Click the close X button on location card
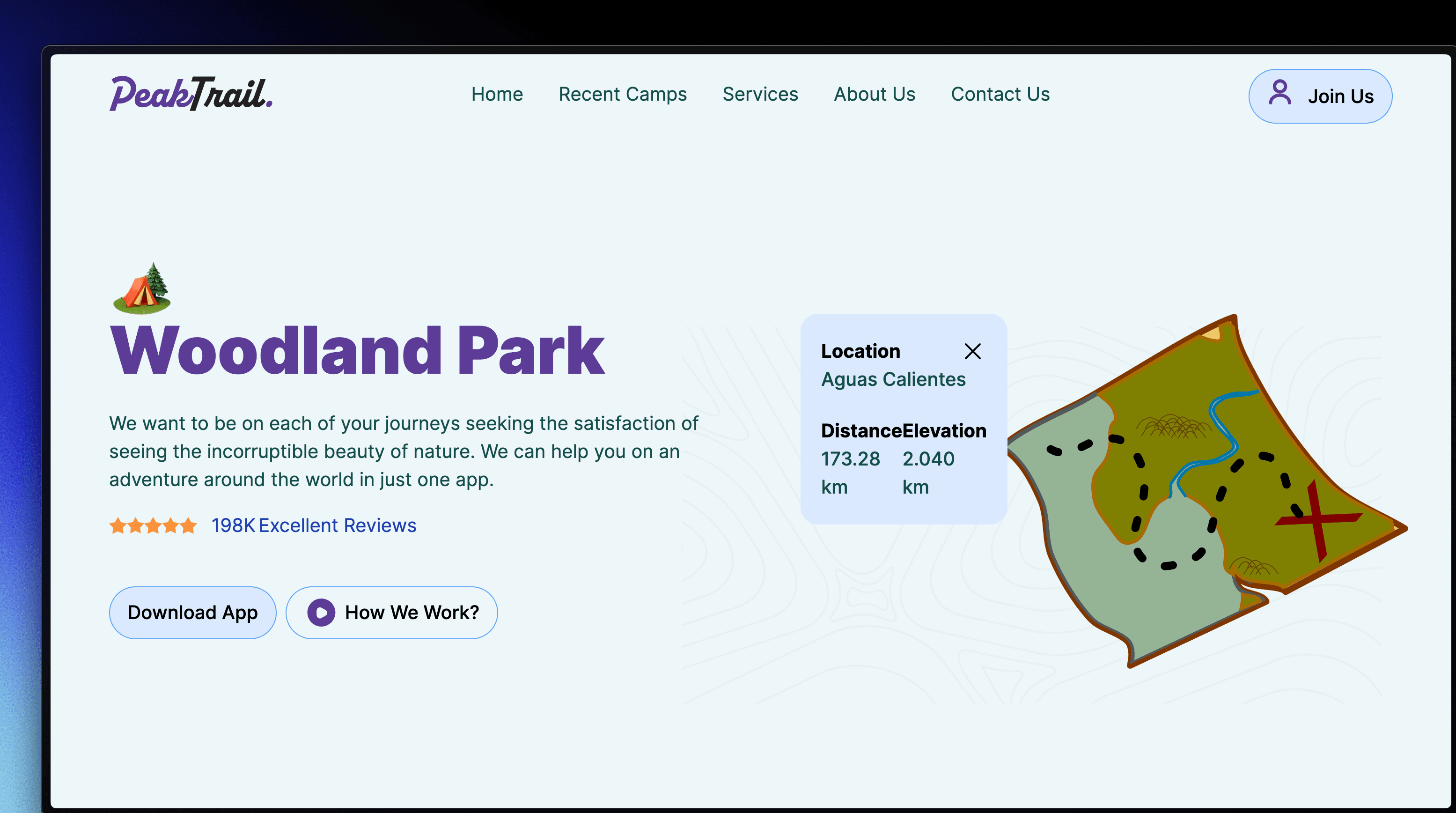This screenshot has width=1456, height=813. pyautogui.click(x=971, y=351)
